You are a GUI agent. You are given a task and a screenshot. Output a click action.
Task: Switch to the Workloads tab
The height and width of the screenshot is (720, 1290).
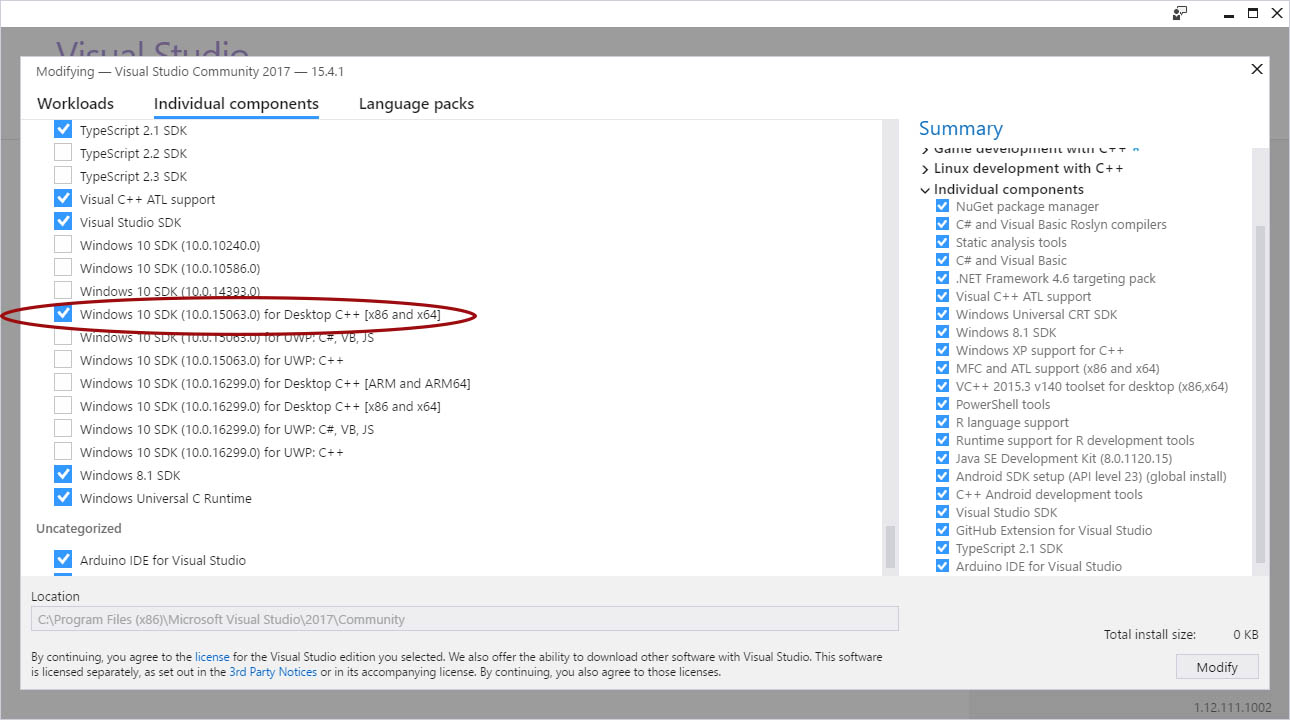coord(75,104)
